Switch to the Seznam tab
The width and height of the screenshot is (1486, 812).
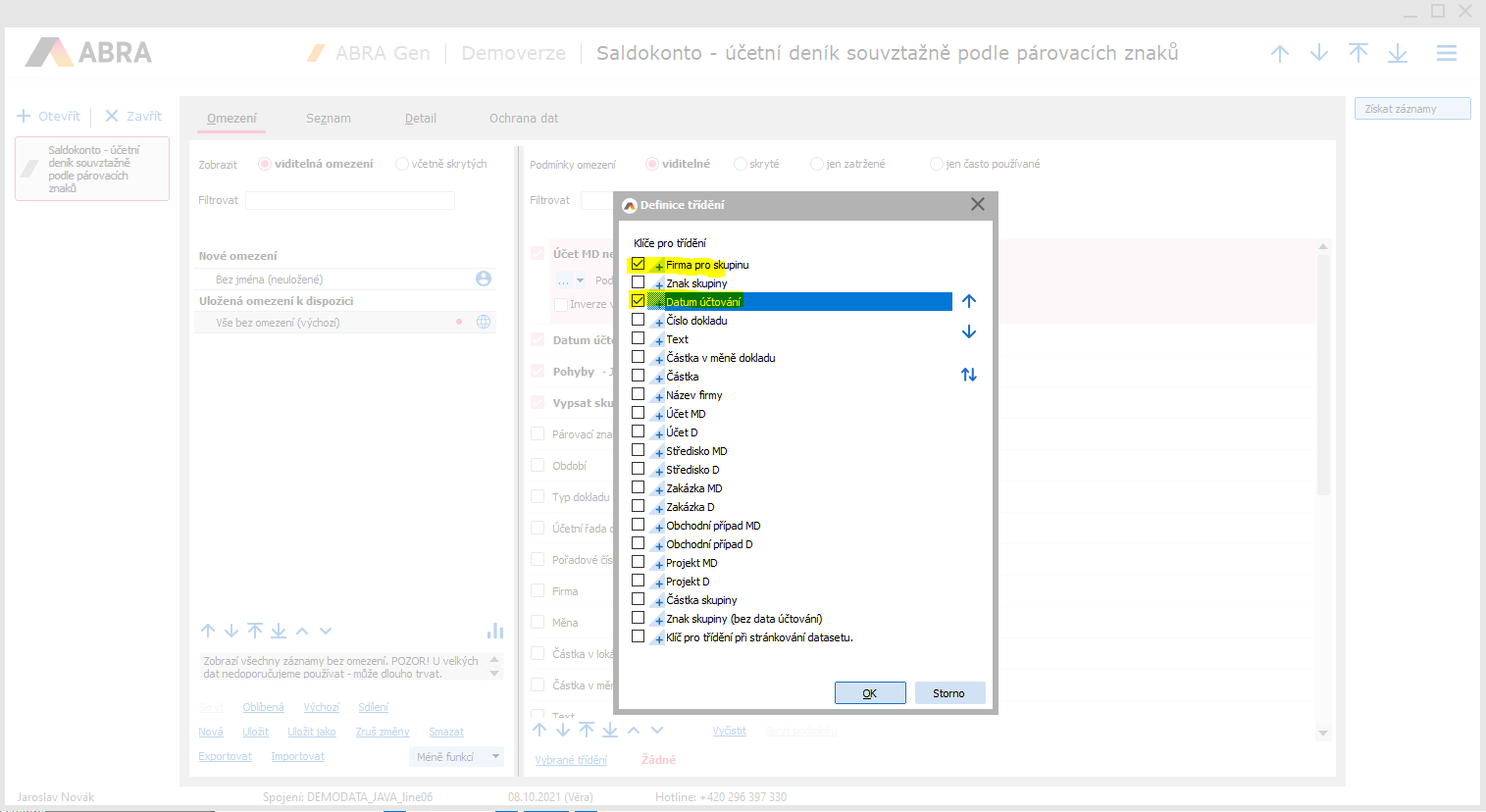[x=328, y=118]
